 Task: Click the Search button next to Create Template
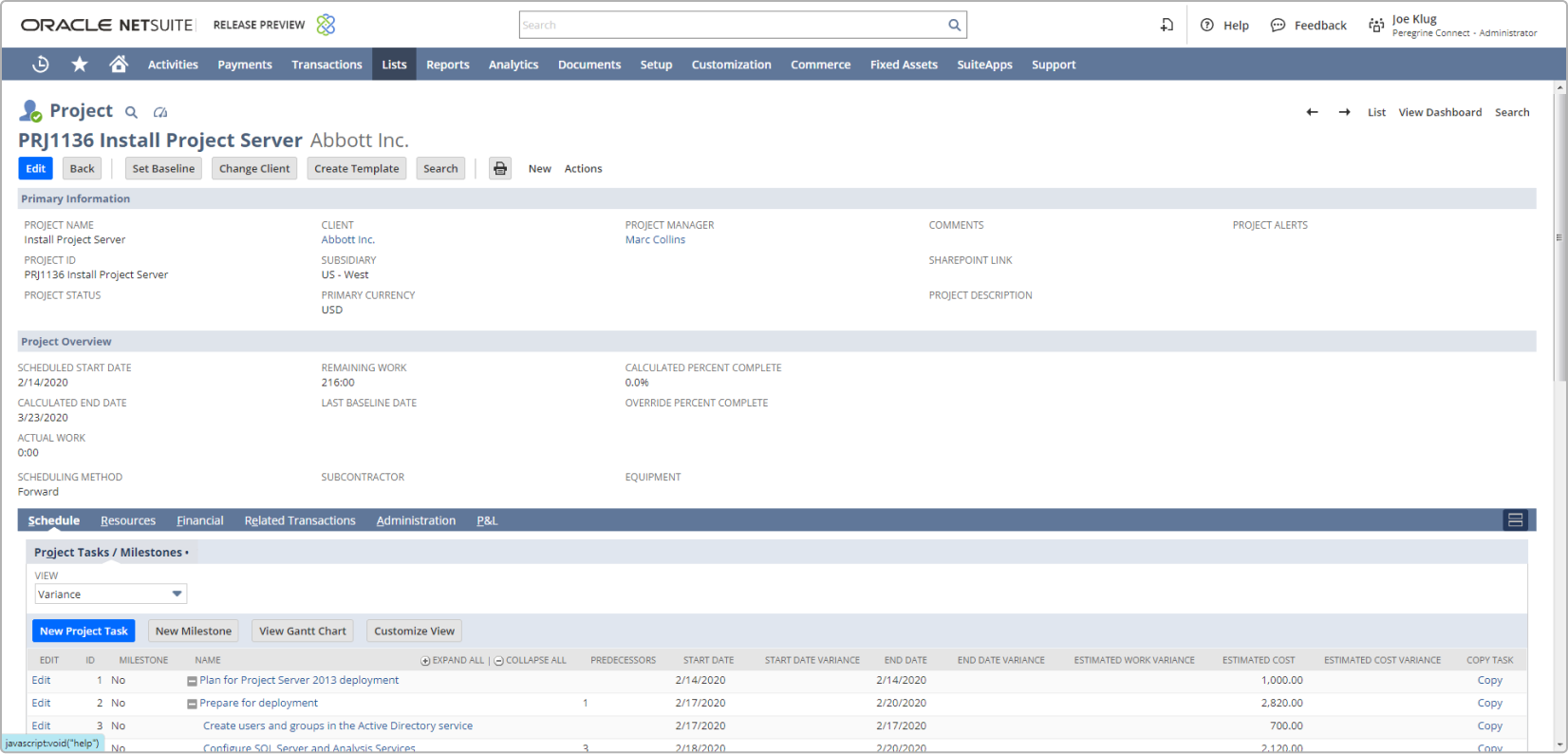(x=440, y=168)
